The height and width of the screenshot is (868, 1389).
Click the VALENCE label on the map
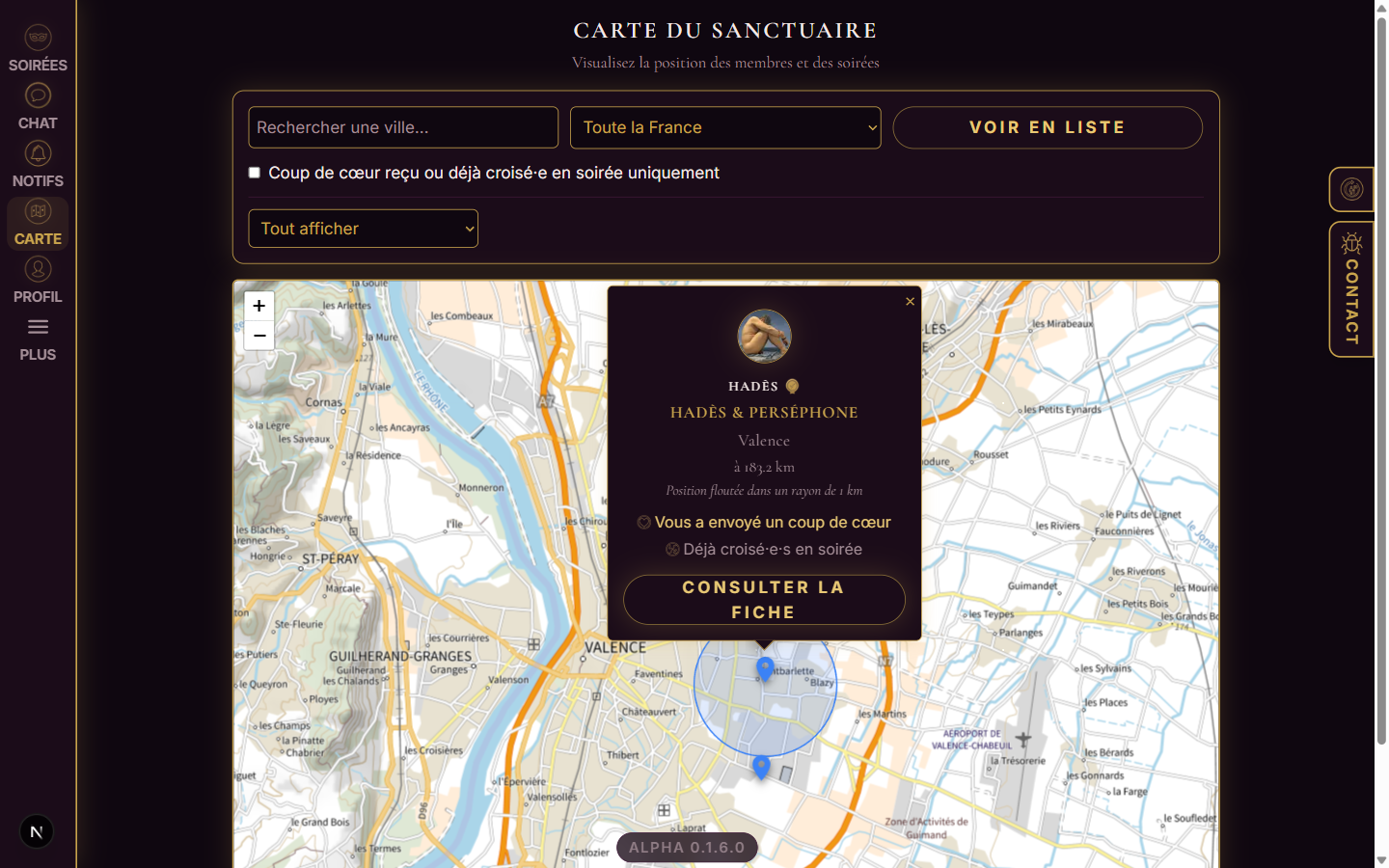point(615,648)
